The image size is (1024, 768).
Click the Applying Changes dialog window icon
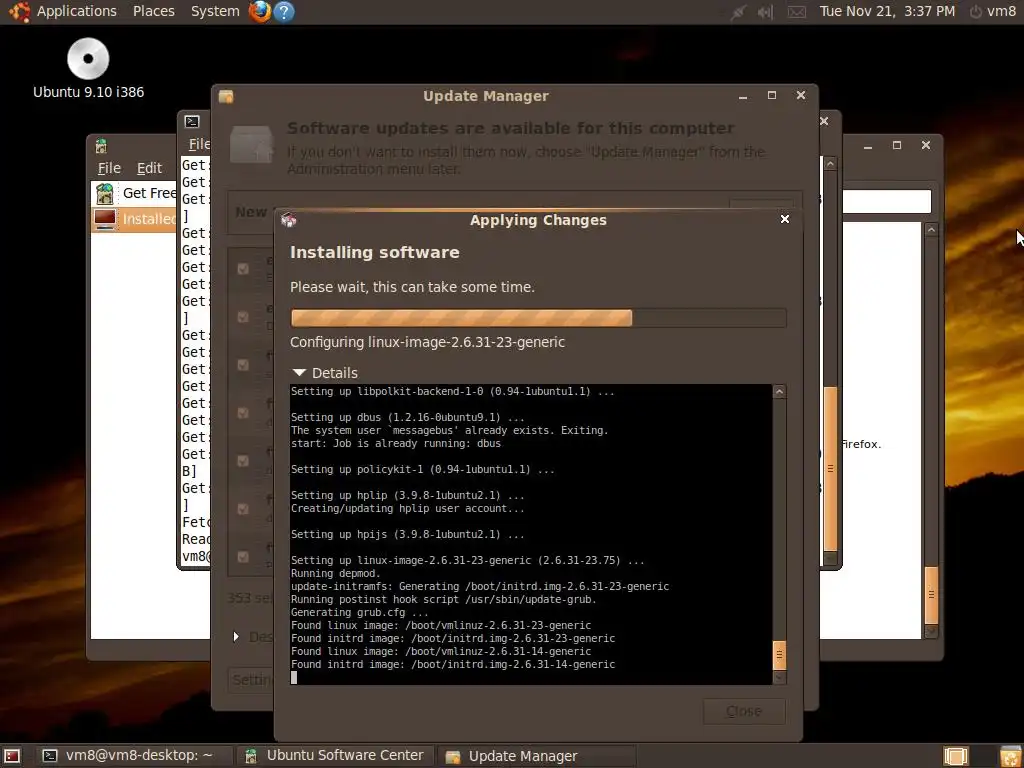[289, 220]
